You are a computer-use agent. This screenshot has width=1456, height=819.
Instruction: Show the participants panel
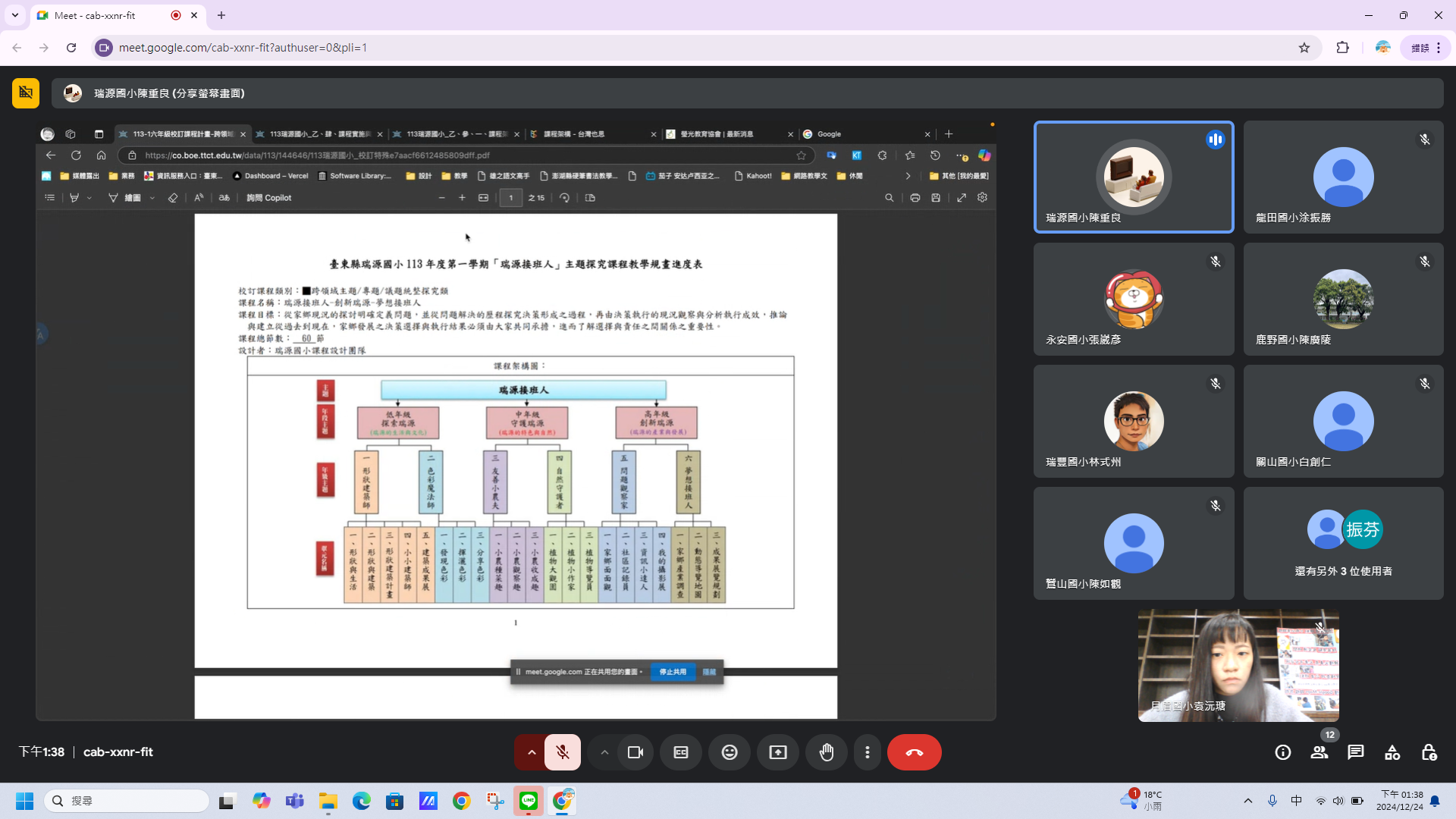1319,752
